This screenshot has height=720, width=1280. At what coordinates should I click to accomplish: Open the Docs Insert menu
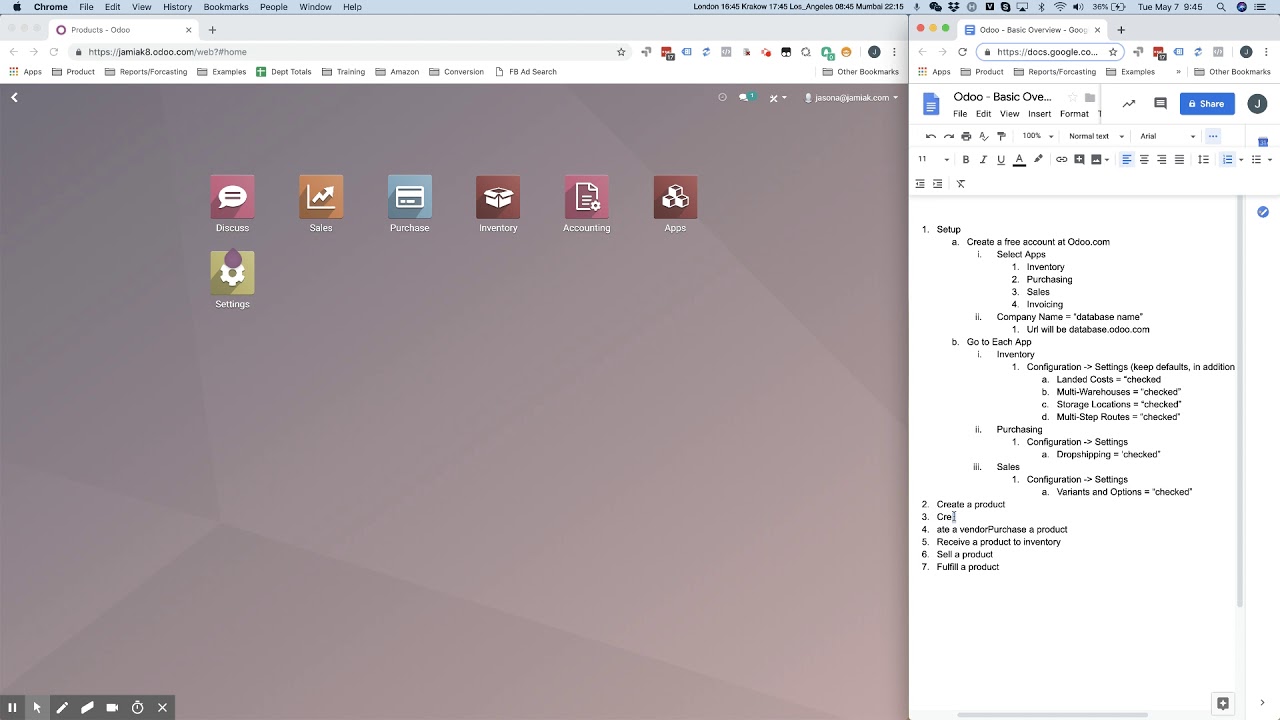pos(1039,114)
